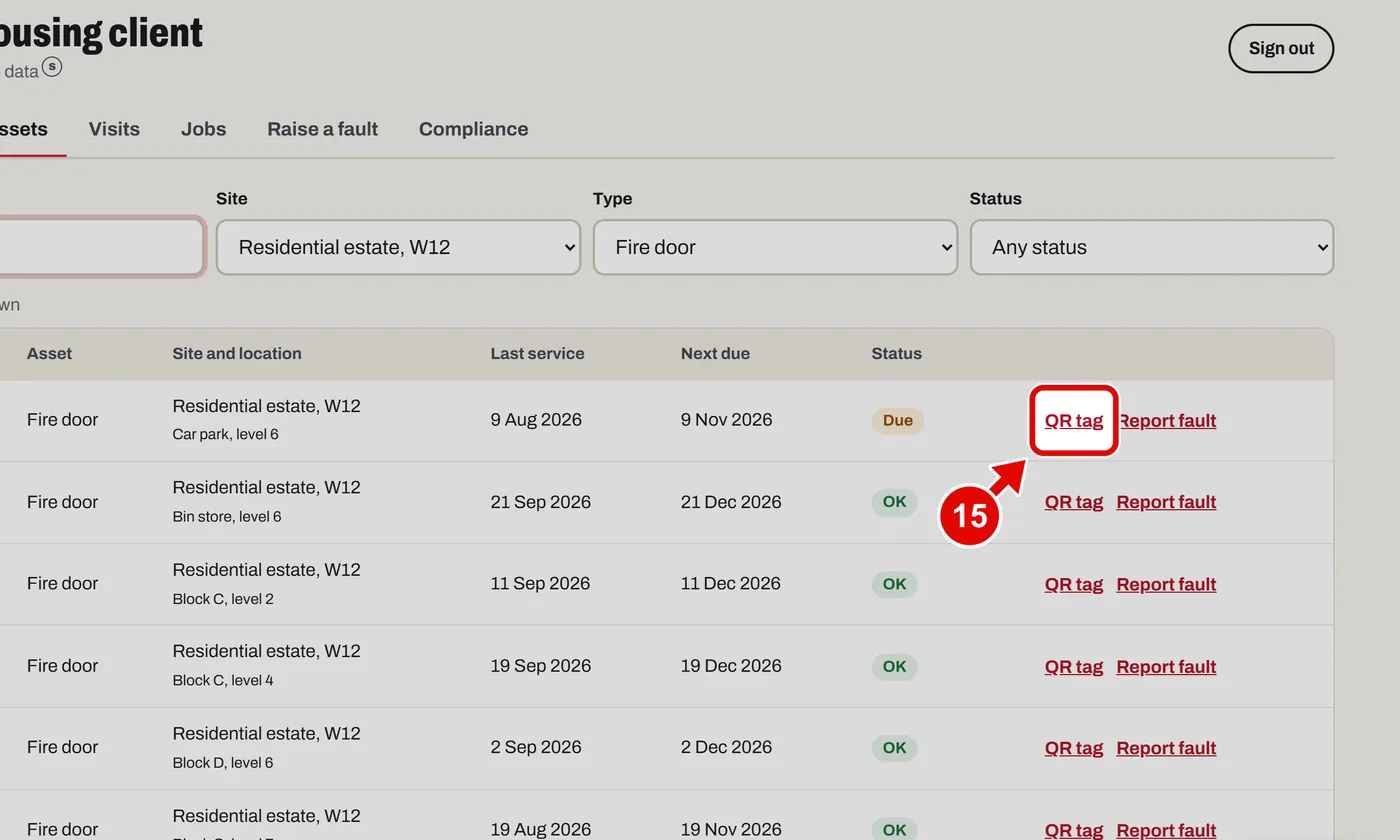Click the 'Block D, level 6' location text
Viewport: 1400px width, 840px height.
point(223,762)
